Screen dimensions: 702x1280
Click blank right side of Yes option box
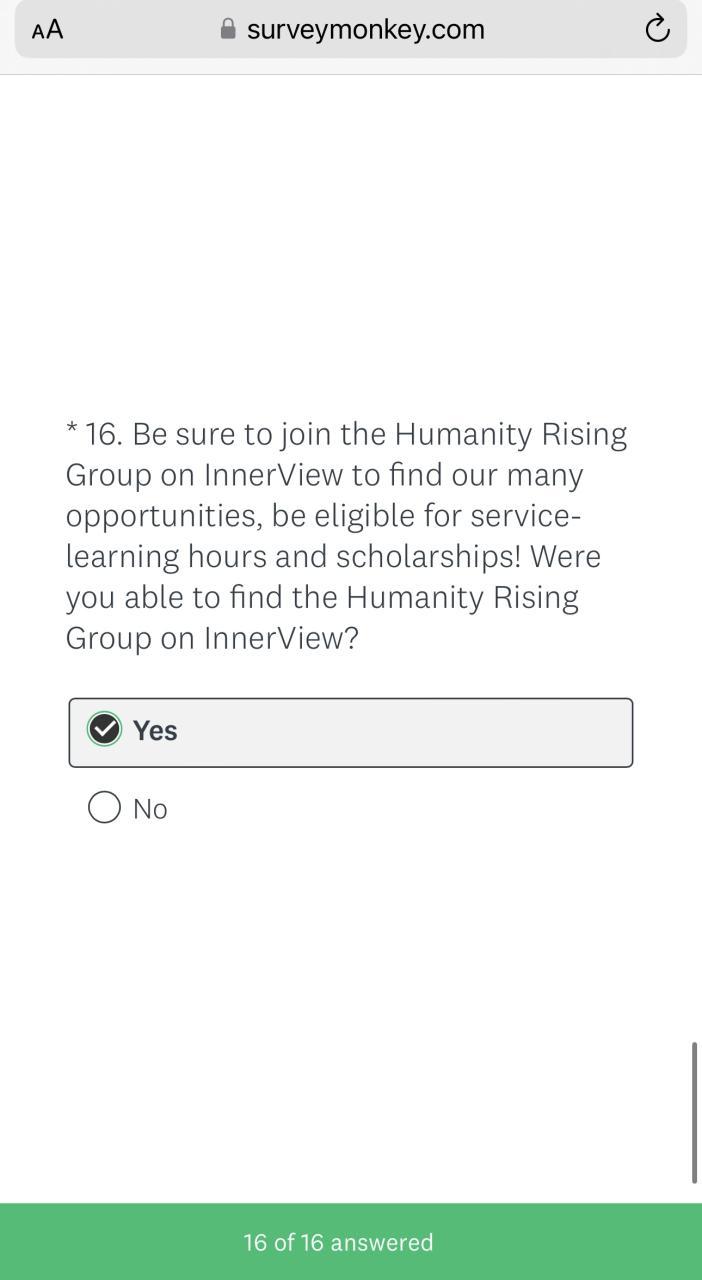[500, 732]
